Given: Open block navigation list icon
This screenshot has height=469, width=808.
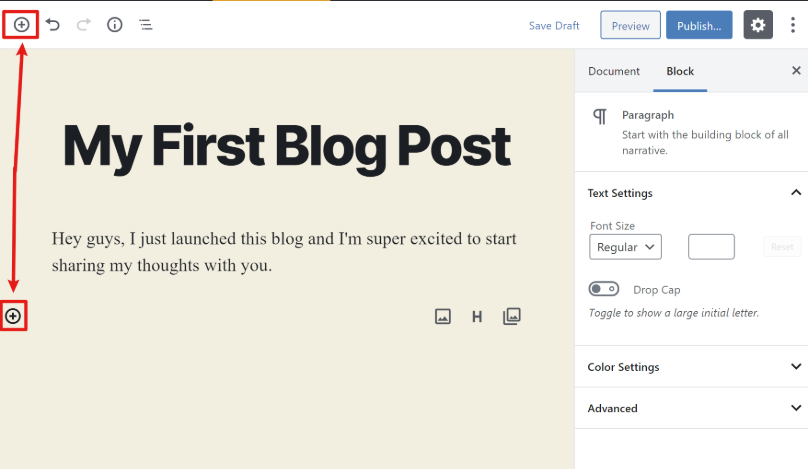Looking at the screenshot, I should tap(146, 25).
